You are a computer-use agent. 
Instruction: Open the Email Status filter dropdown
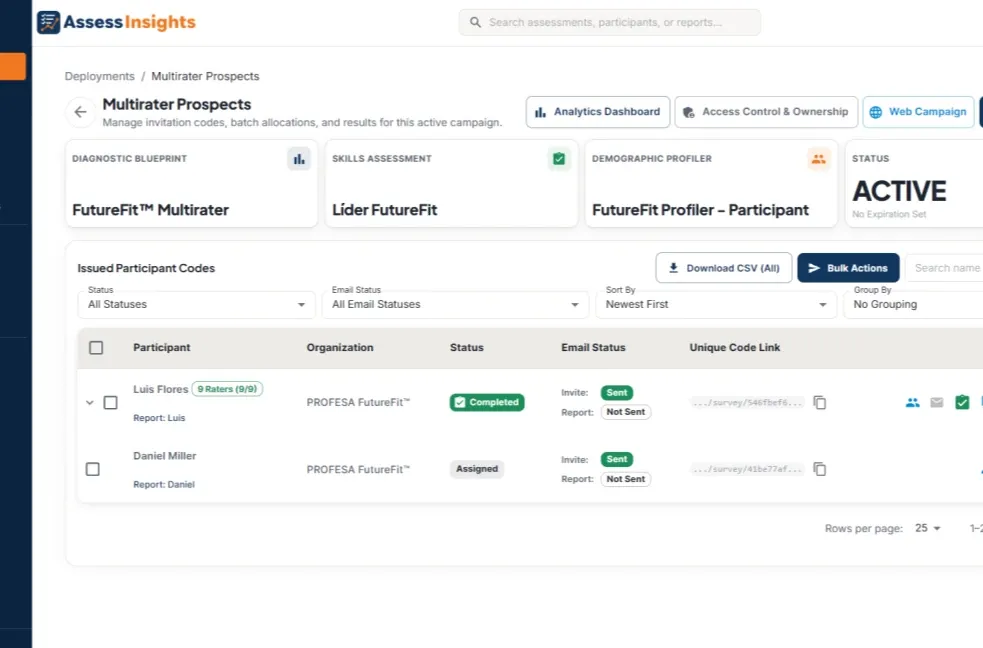455,305
